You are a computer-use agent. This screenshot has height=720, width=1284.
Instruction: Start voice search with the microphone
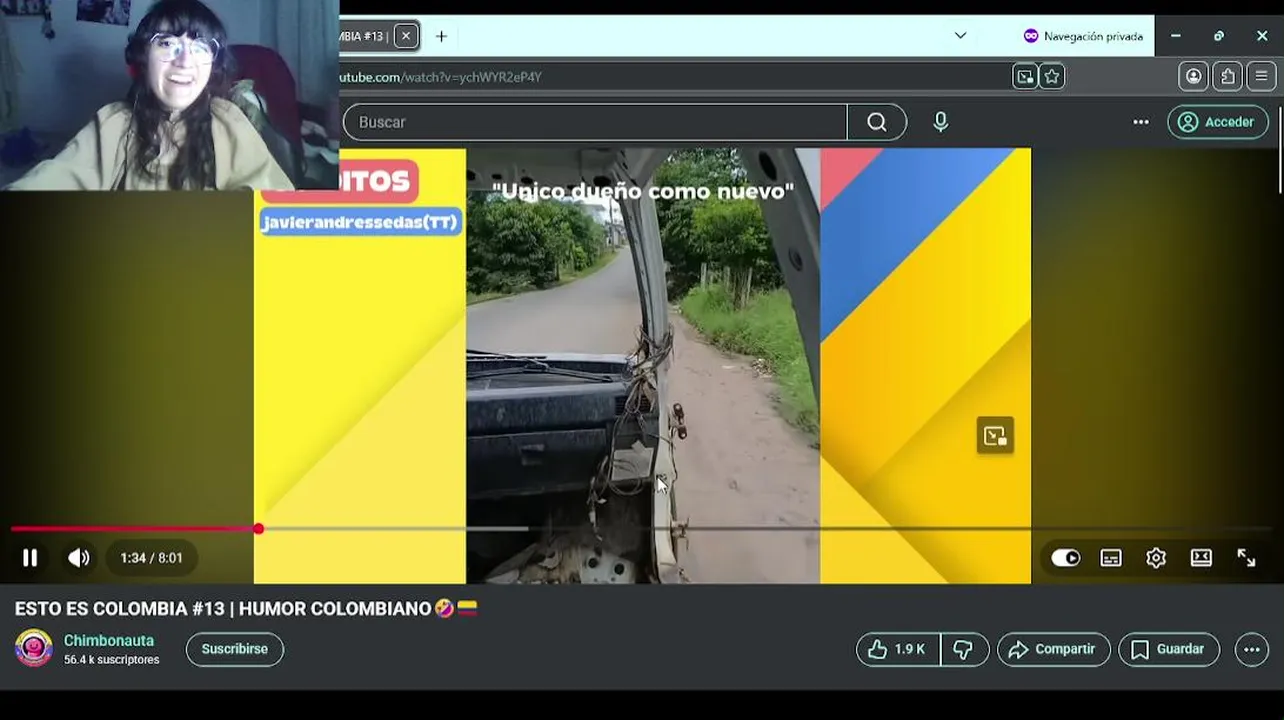click(940, 122)
